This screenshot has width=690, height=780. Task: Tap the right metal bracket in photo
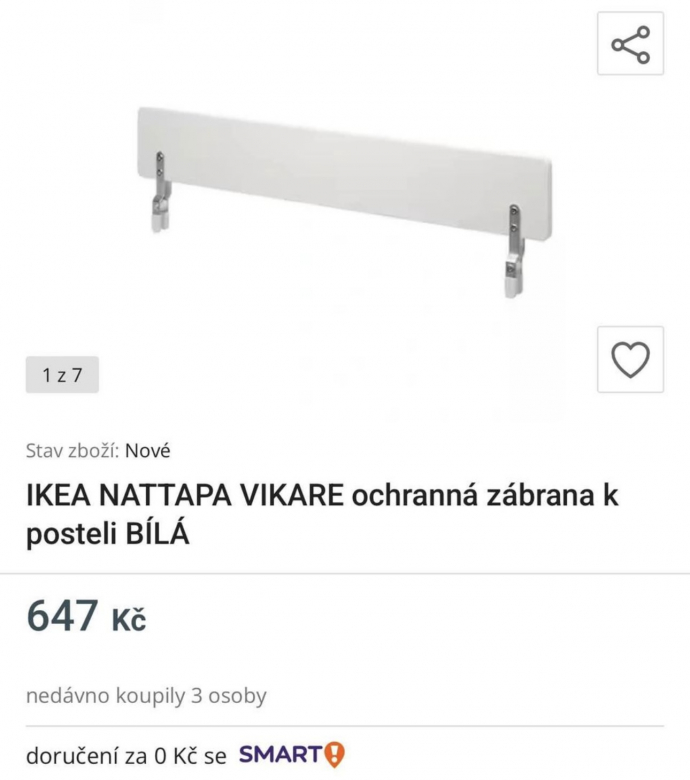(515, 251)
